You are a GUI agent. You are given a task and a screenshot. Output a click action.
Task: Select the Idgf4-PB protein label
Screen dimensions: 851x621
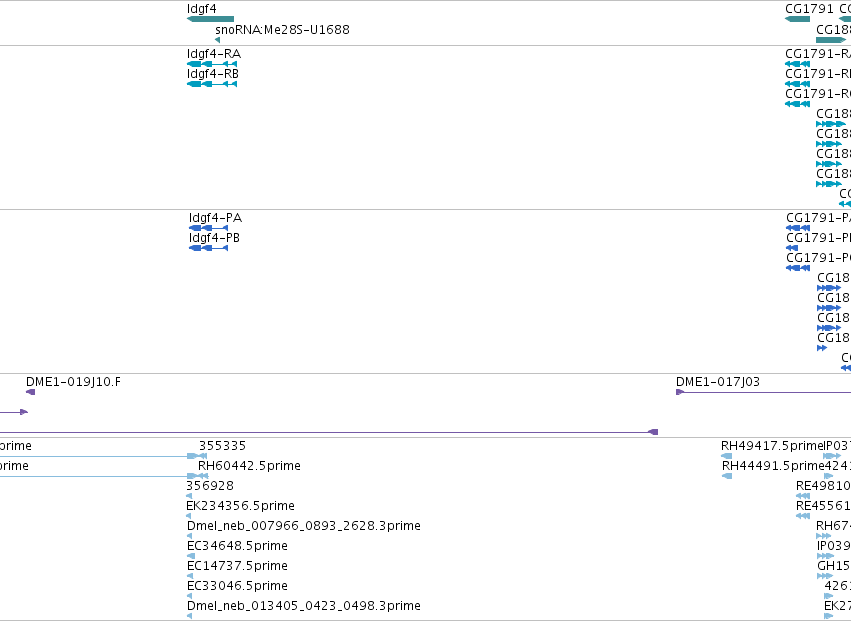coord(214,238)
